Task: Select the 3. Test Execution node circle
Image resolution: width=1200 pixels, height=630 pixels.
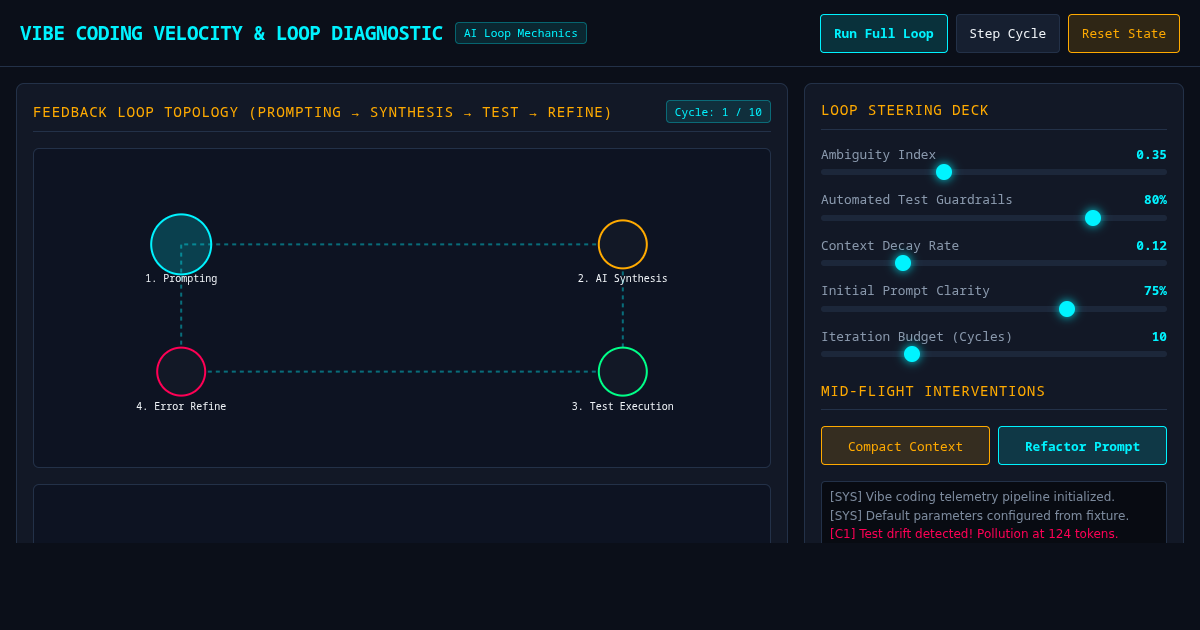Action: click(x=623, y=372)
